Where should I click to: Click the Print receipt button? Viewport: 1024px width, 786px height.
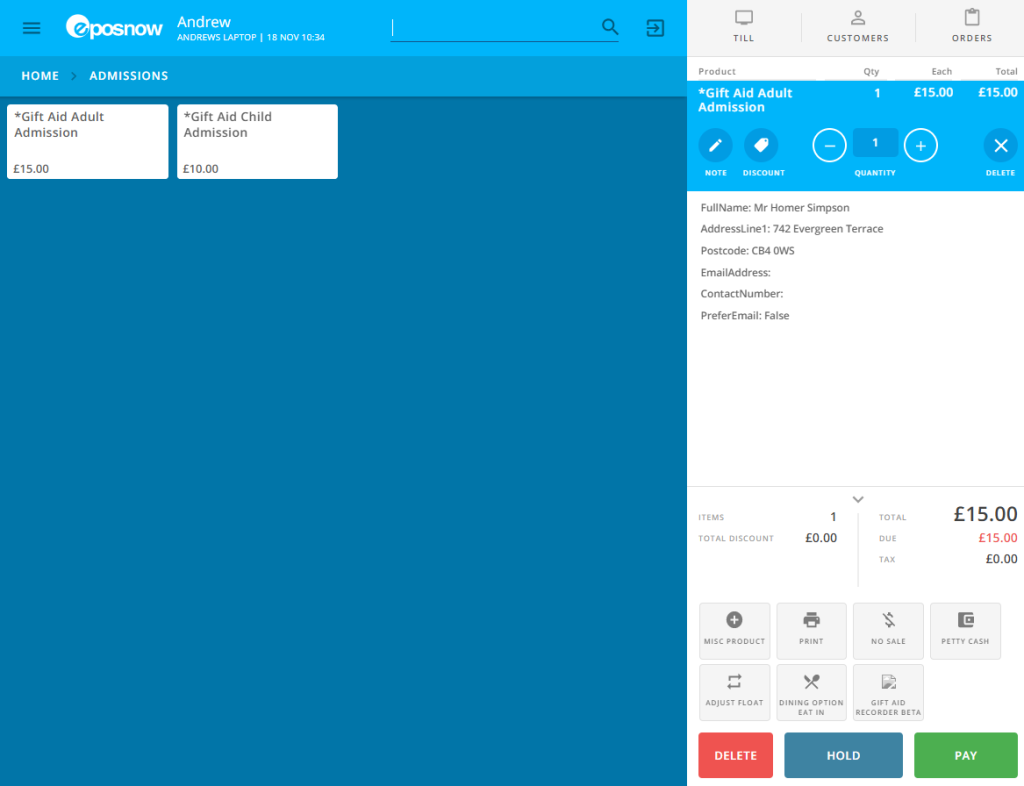click(x=811, y=631)
